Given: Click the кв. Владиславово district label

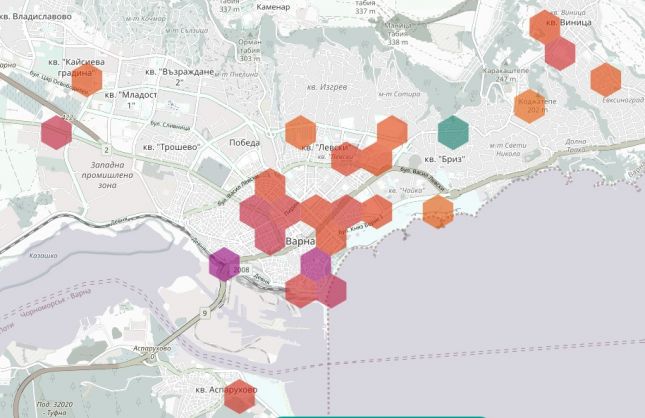Looking at the screenshot, I should (36, 17).
